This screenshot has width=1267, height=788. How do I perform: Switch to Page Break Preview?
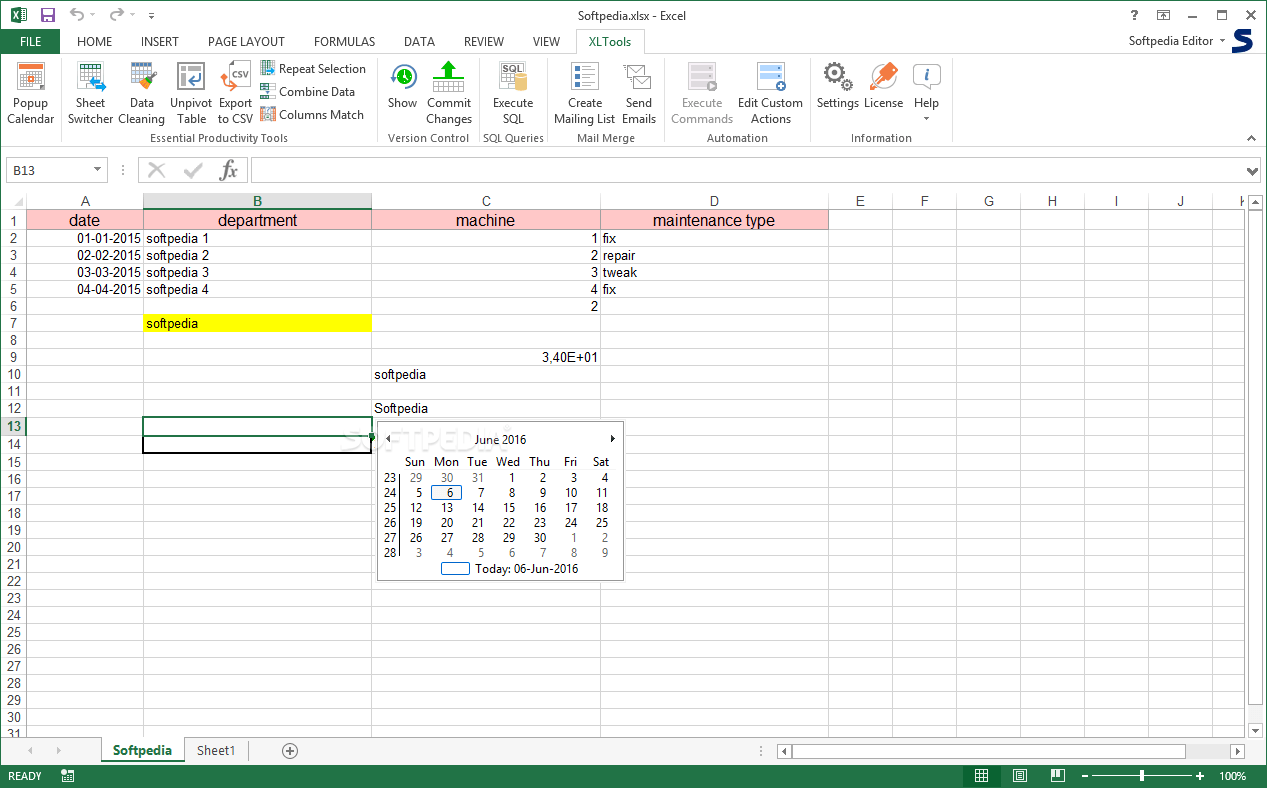(1056, 776)
